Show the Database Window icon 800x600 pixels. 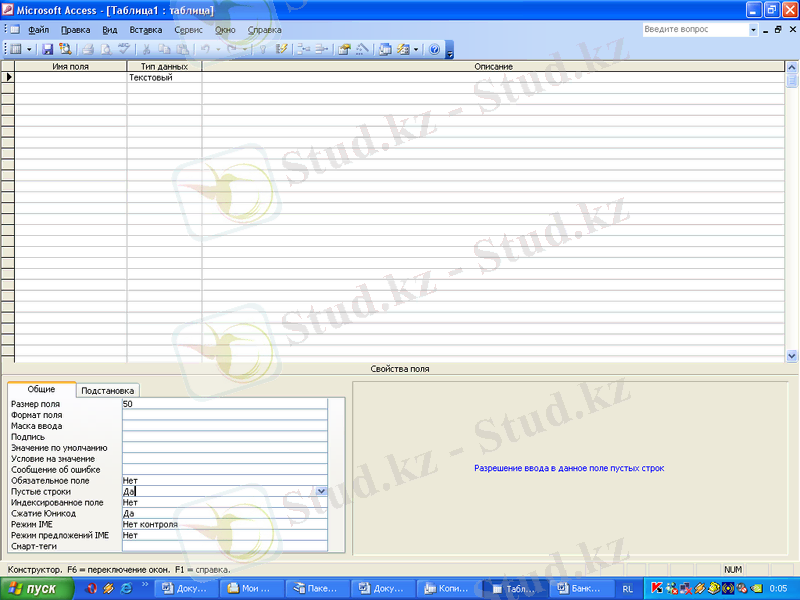tap(386, 49)
